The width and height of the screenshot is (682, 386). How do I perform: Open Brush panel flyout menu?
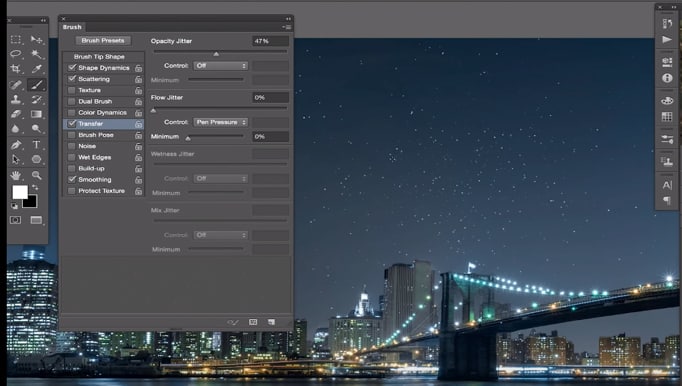(287, 27)
